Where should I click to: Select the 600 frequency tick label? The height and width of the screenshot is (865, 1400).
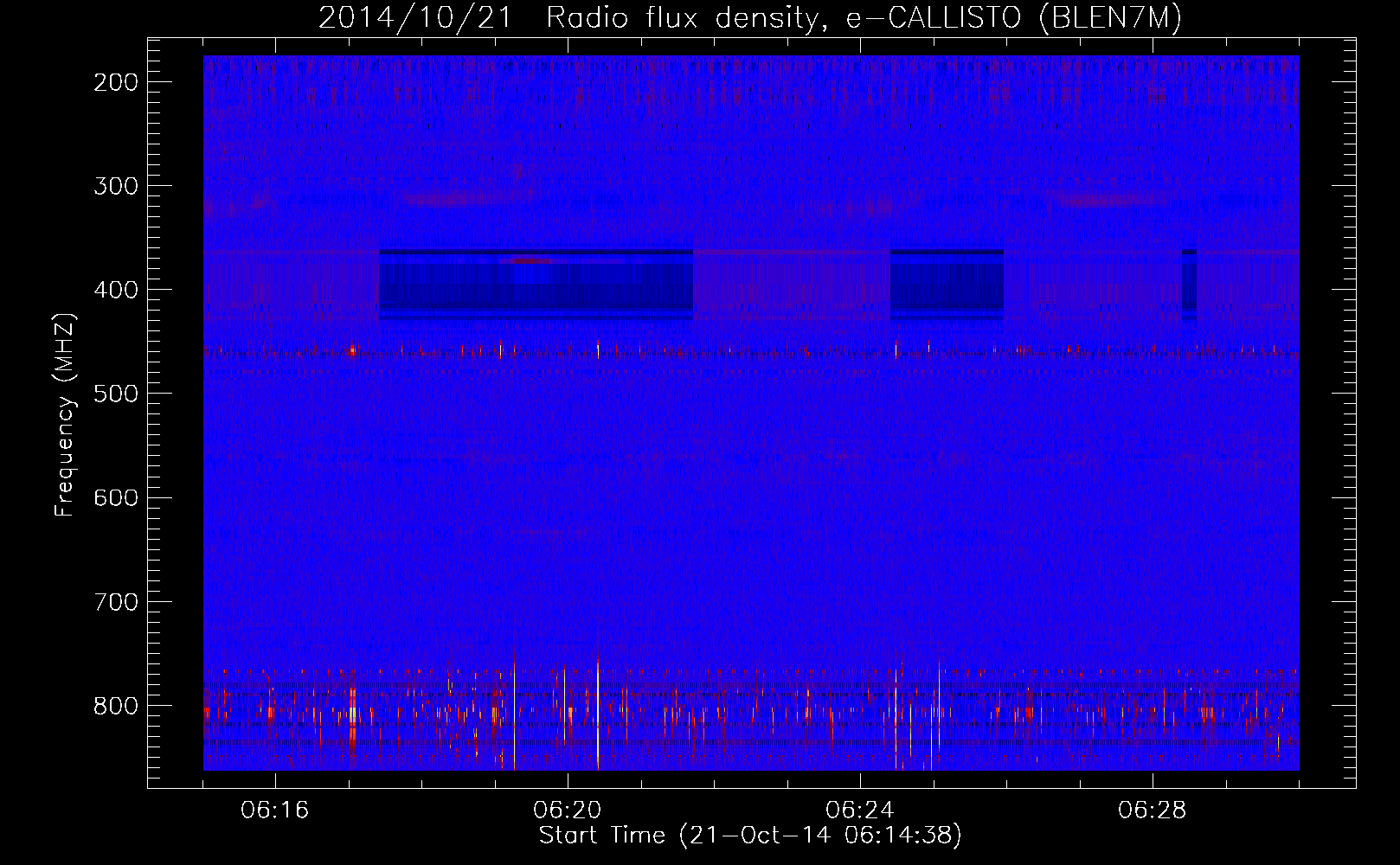click(115, 497)
